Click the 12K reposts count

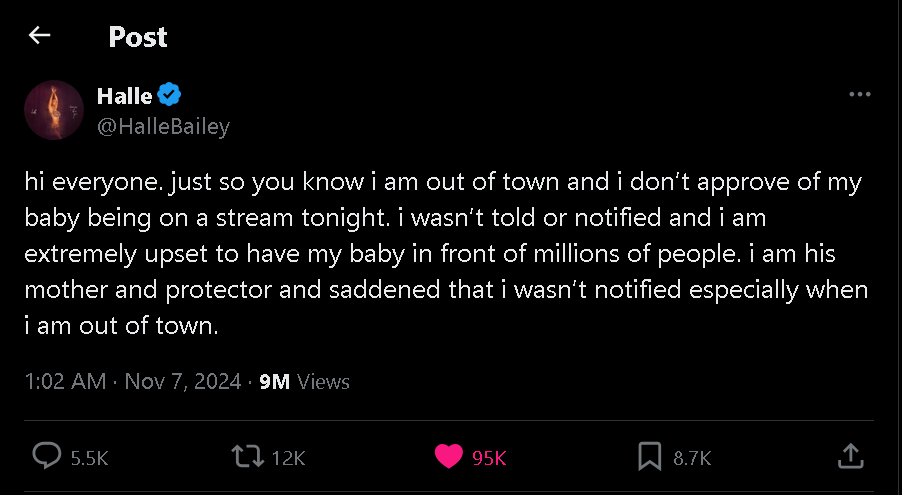(288, 458)
